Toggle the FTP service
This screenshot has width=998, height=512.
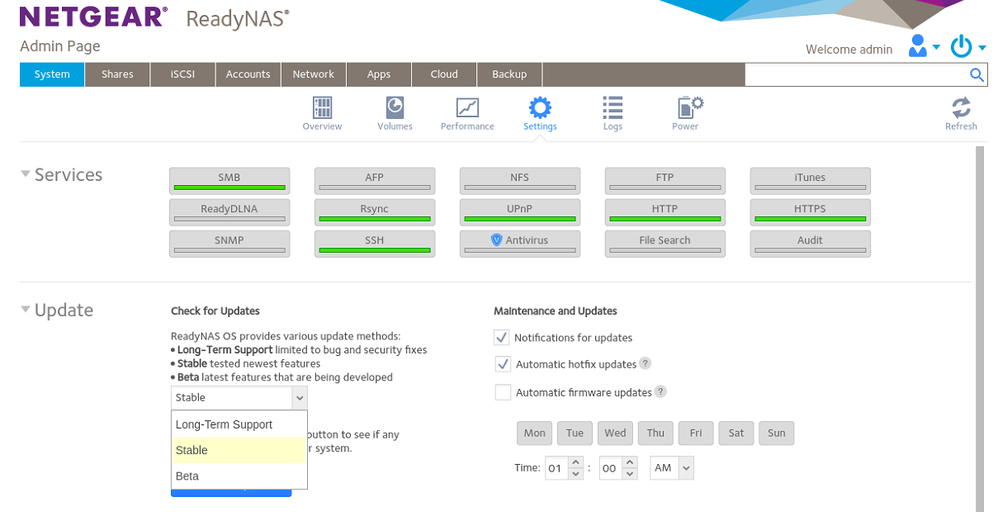[x=664, y=181]
